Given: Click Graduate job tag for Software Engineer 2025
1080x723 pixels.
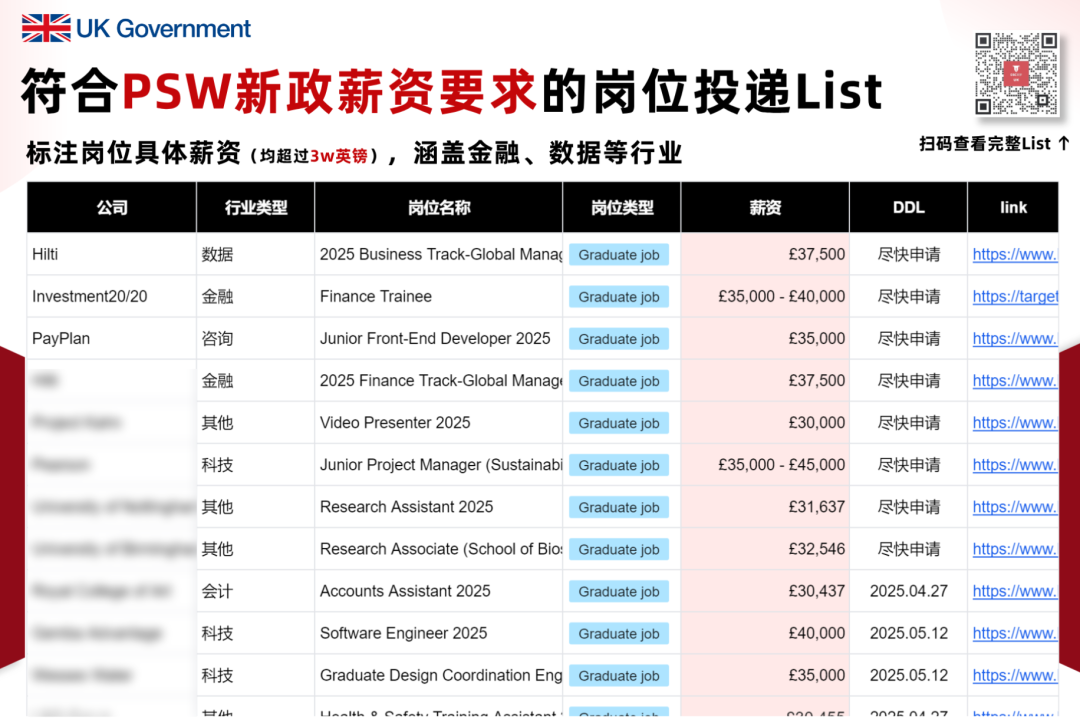Looking at the screenshot, I should click(x=619, y=633).
